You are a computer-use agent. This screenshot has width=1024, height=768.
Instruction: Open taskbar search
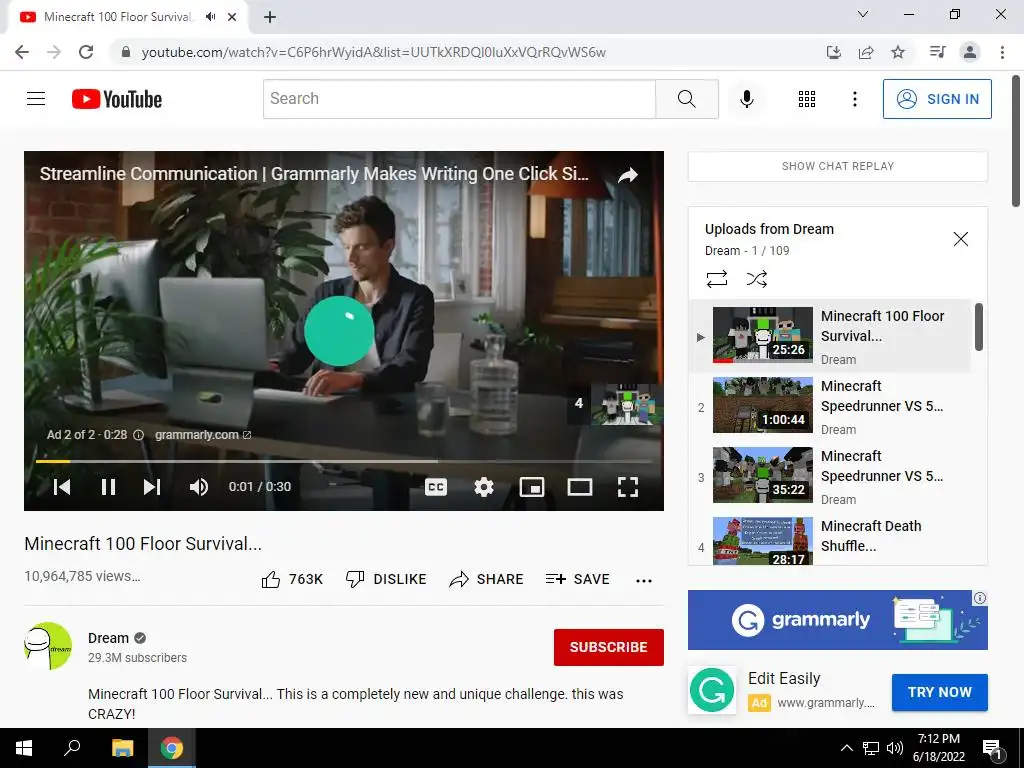coord(72,748)
